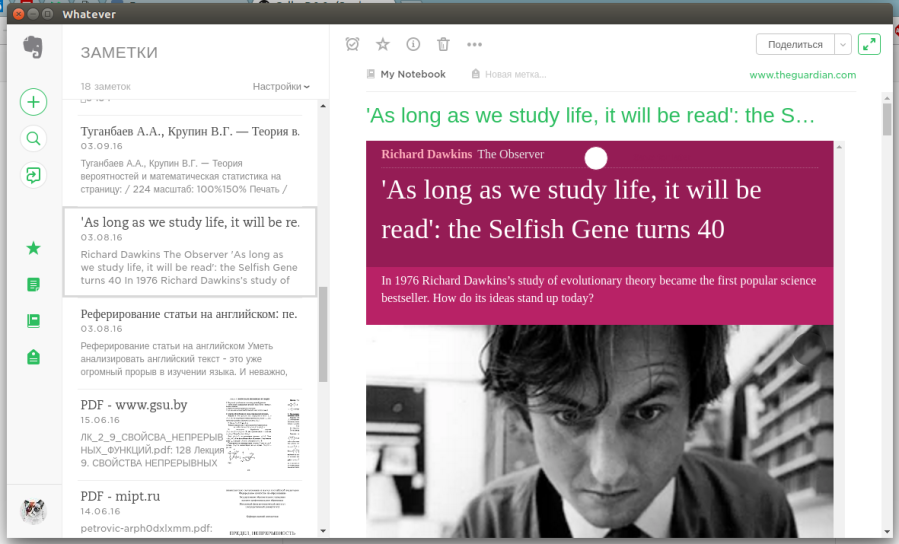Open the PDF - www.gsu.by note
The image size is (899, 544).
(x=190, y=435)
